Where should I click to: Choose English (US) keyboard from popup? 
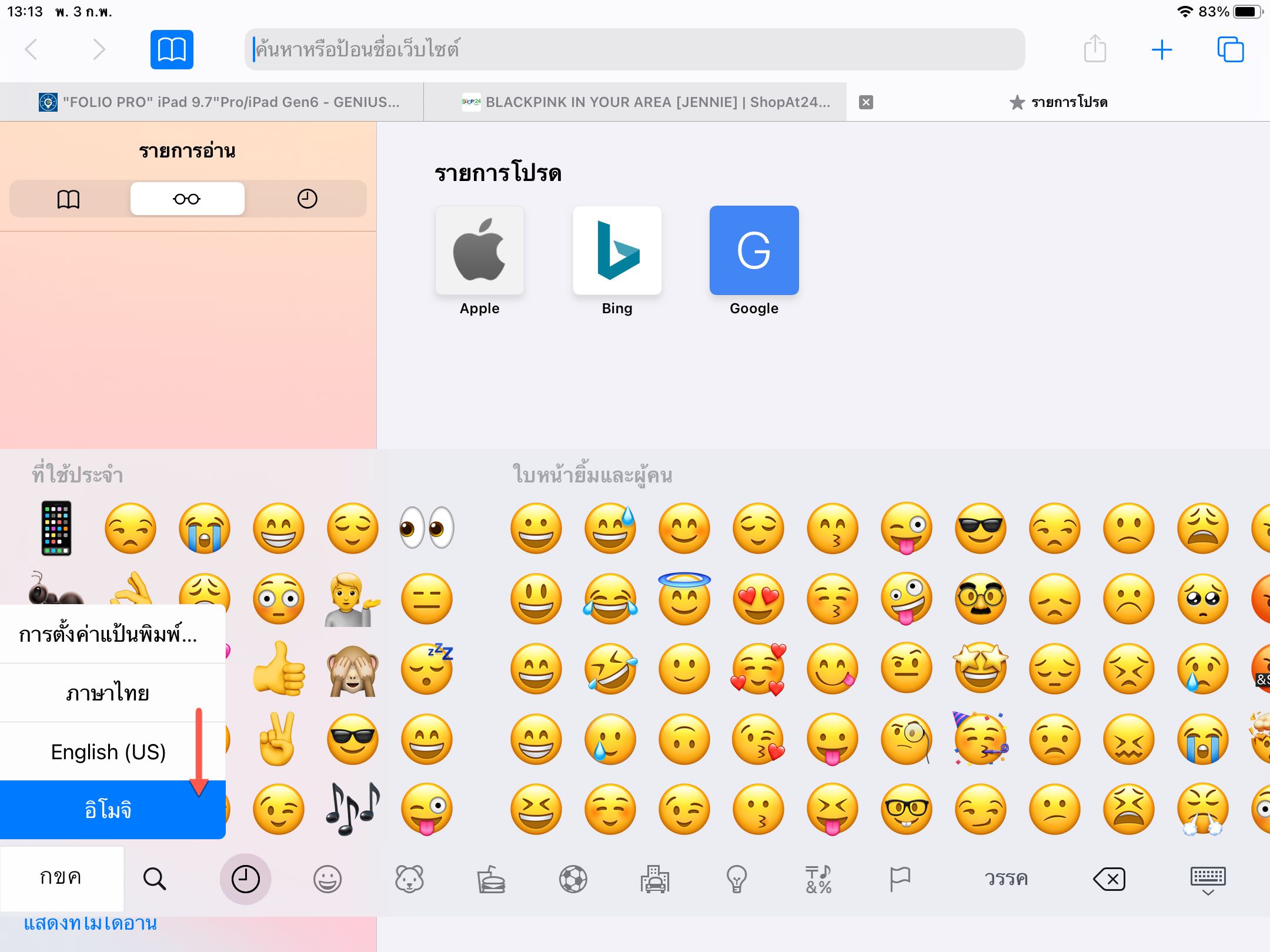109,752
